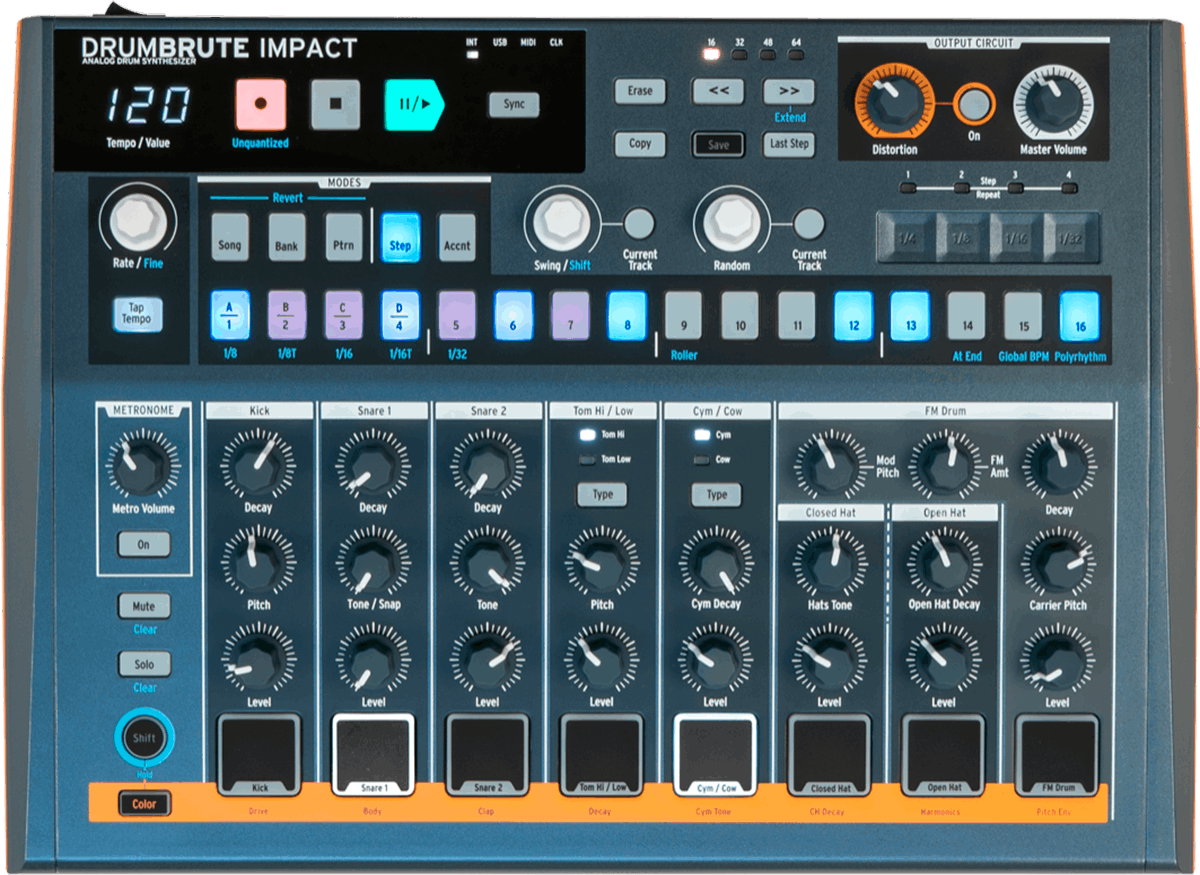Screen dimensions: 1200x875
Task: Hit the red Record button
Action: [261, 104]
